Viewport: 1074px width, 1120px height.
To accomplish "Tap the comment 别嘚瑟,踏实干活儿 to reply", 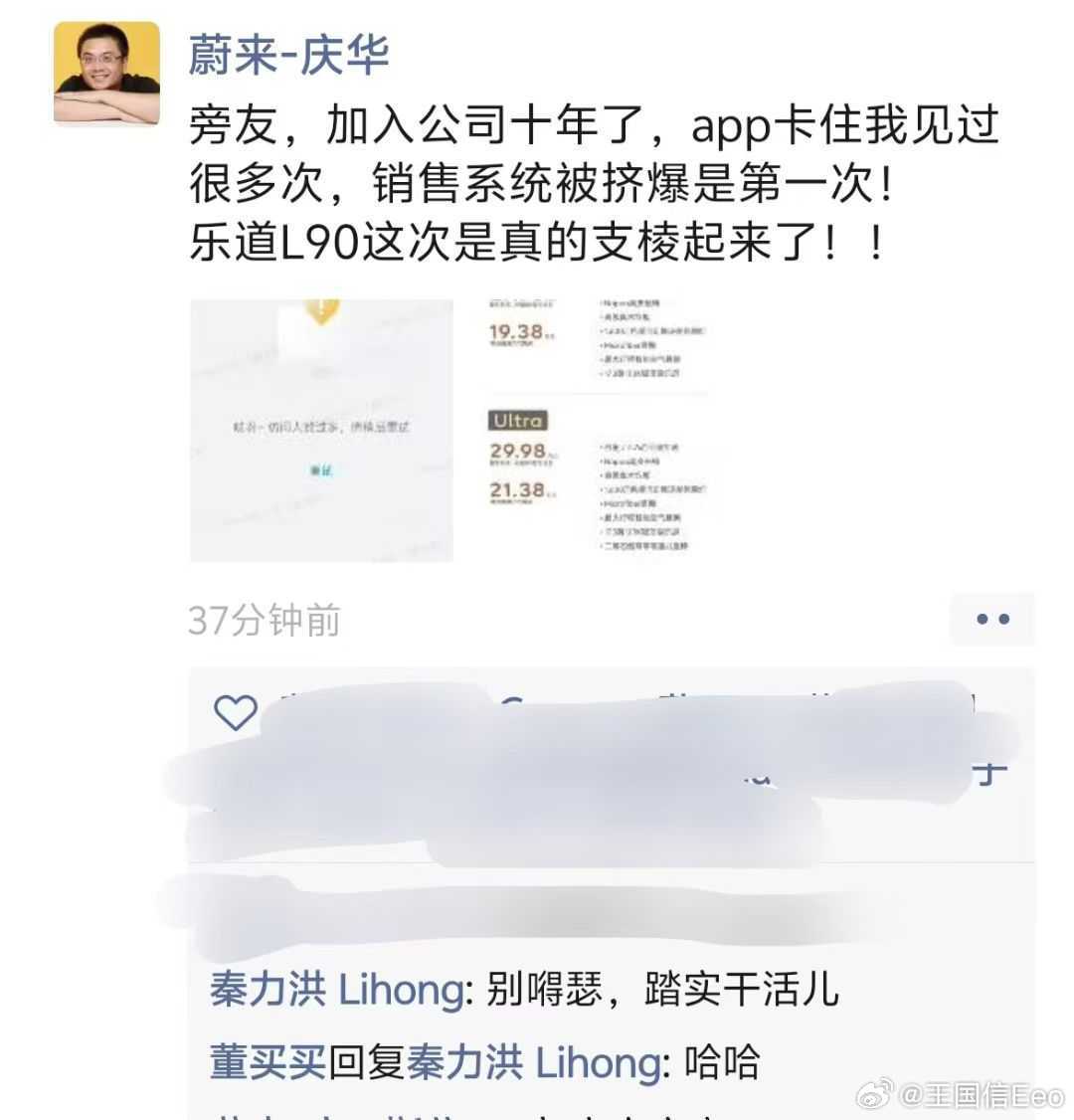I will 662,990.
